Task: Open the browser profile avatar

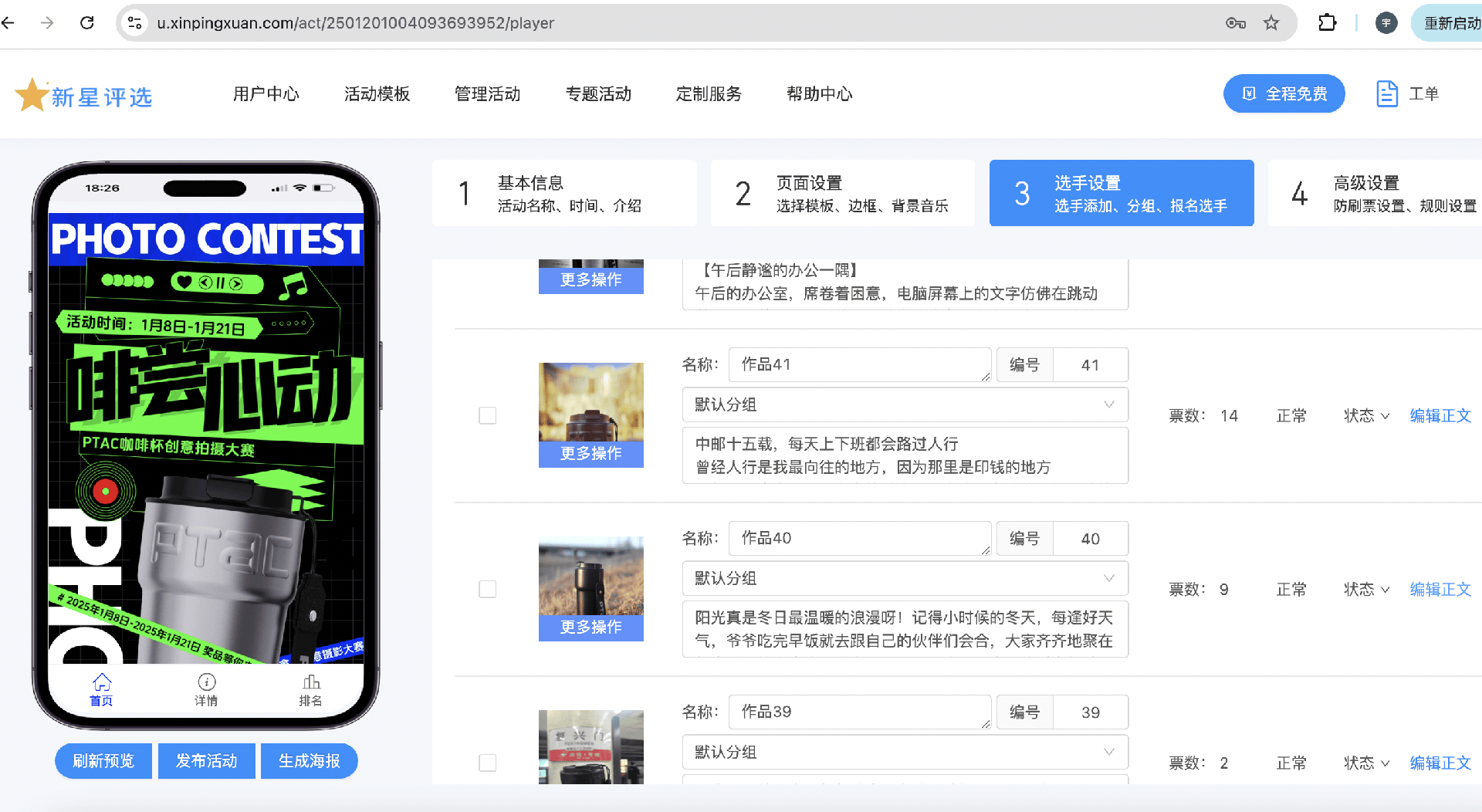Action: pos(1386,23)
